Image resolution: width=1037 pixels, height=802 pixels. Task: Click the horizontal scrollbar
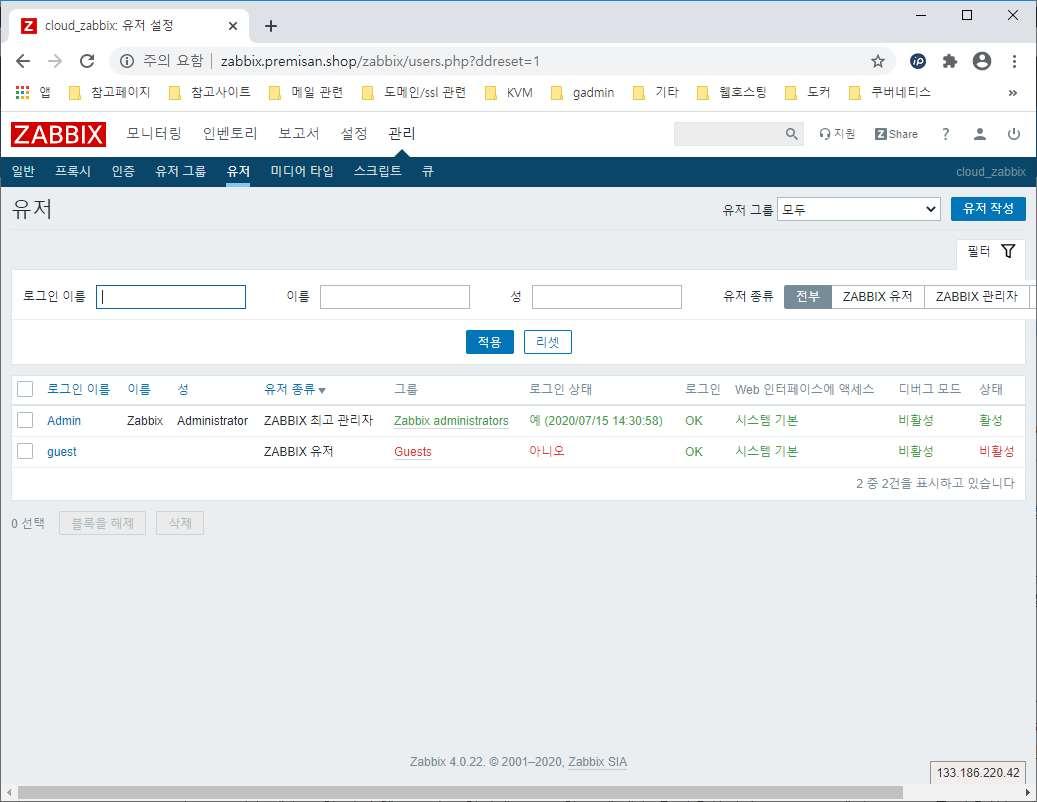[x=460, y=792]
